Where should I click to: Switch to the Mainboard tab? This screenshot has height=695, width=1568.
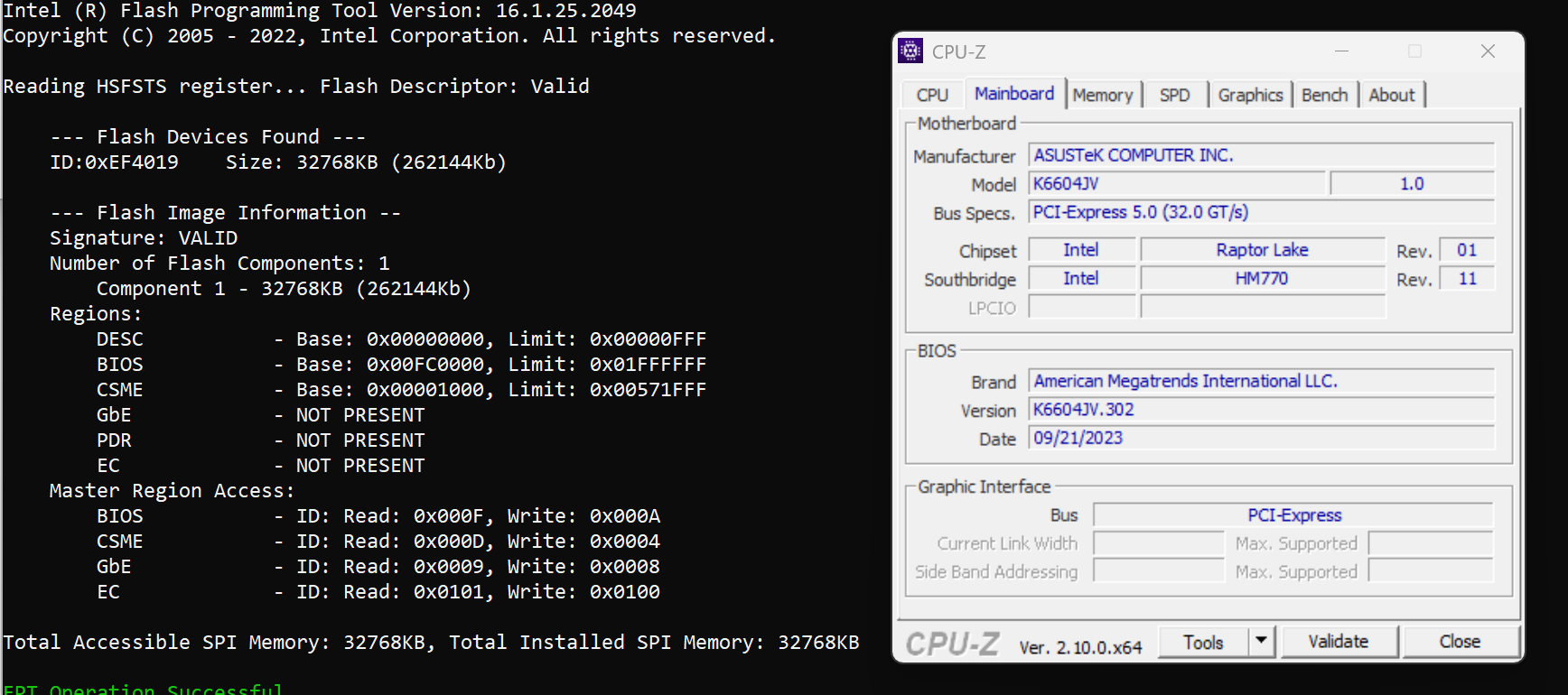click(1014, 93)
